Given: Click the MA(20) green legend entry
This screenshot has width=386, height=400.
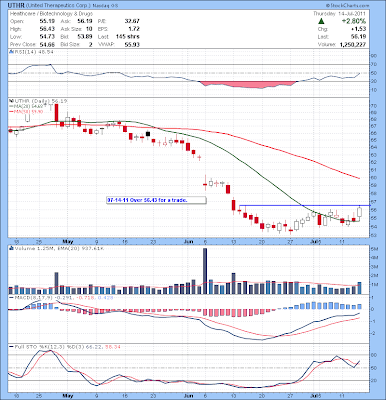Looking at the screenshot, I should coord(26,106).
